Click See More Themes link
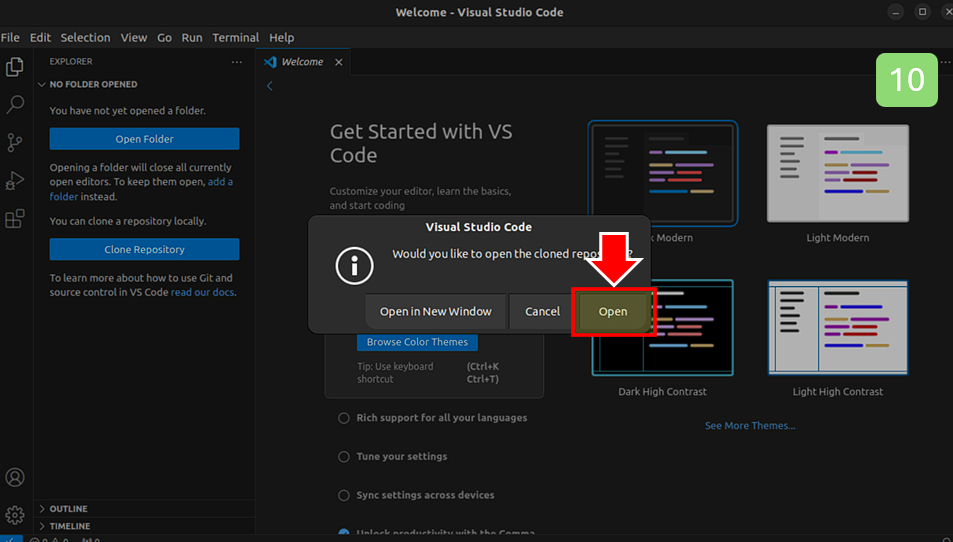 click(x=750, y=426)
